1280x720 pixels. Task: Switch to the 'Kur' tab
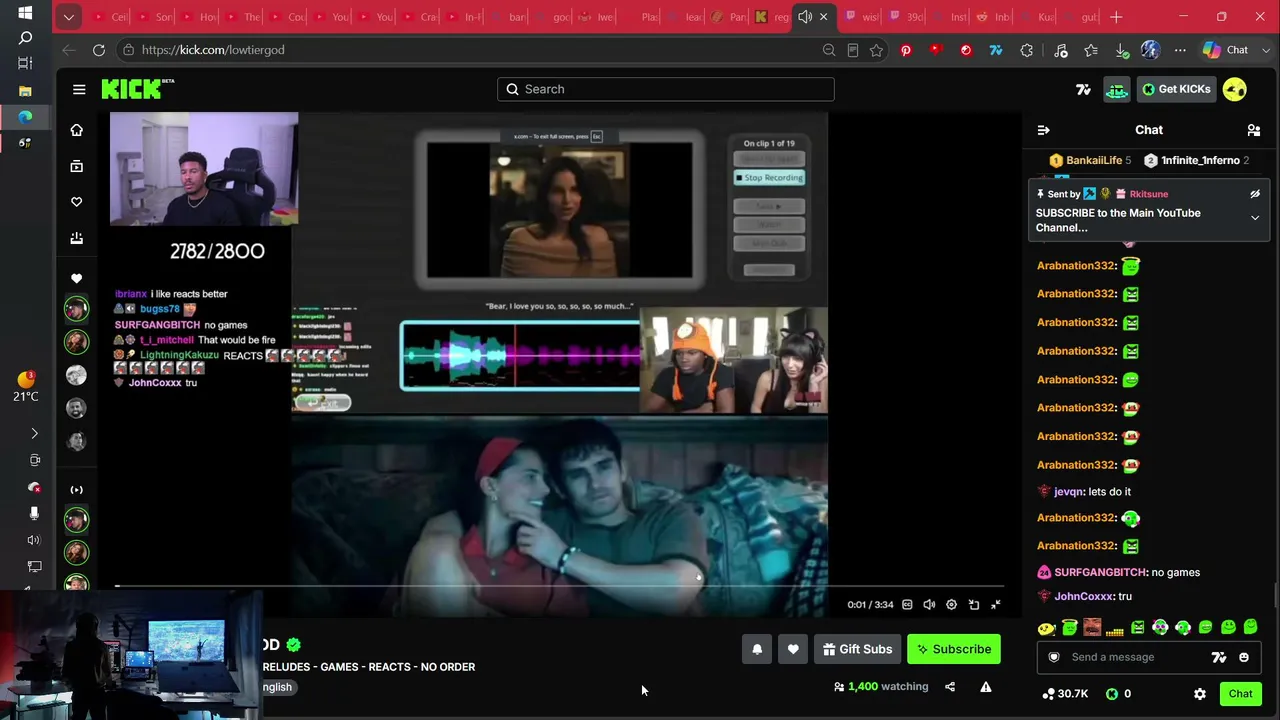1037,17
